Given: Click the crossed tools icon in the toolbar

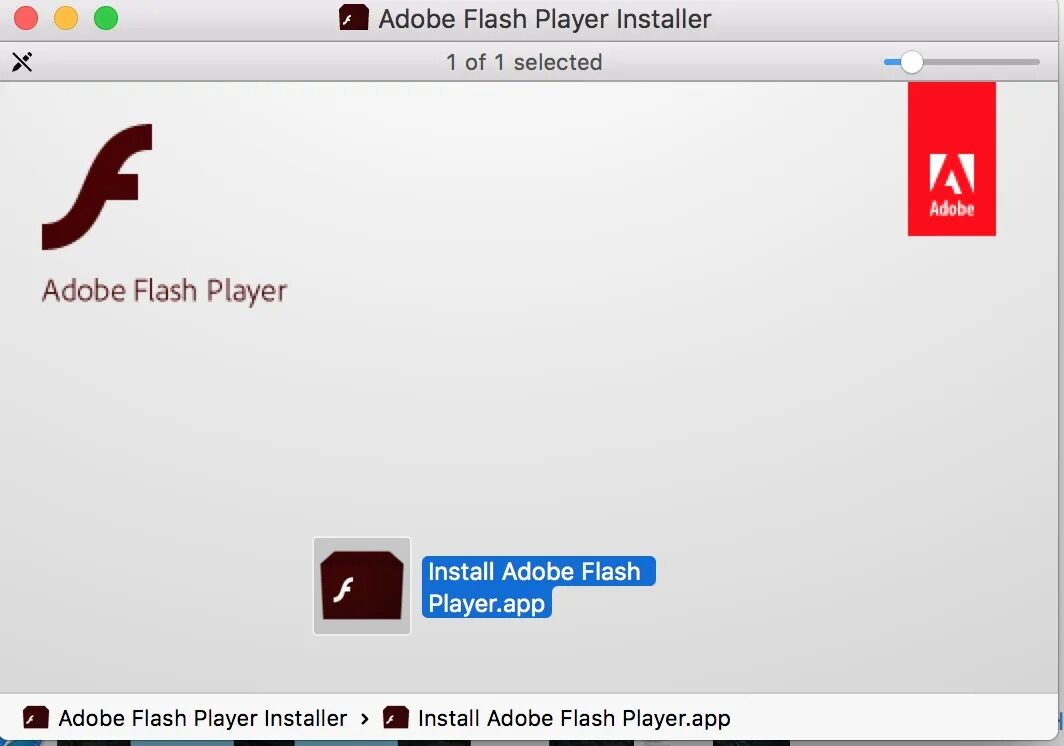Looking at the screenshot, I should click(22, 62).
